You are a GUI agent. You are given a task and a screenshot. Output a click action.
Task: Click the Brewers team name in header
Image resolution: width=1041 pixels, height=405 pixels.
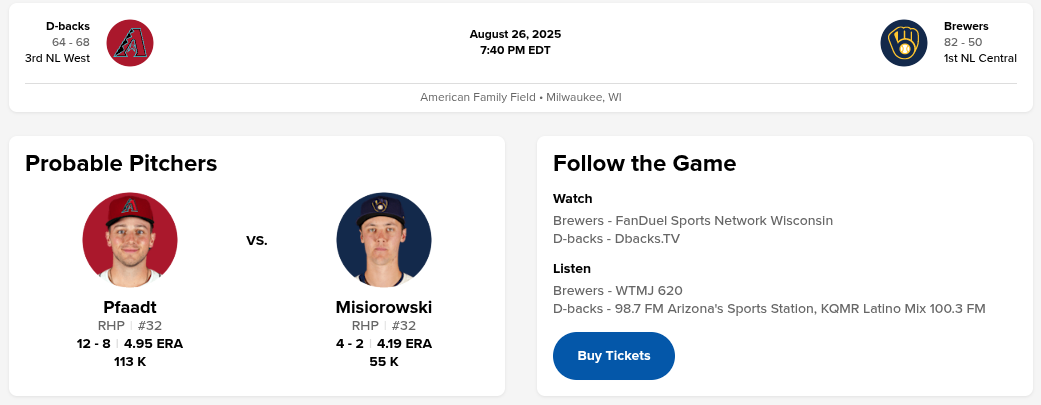tap(966, 26)
